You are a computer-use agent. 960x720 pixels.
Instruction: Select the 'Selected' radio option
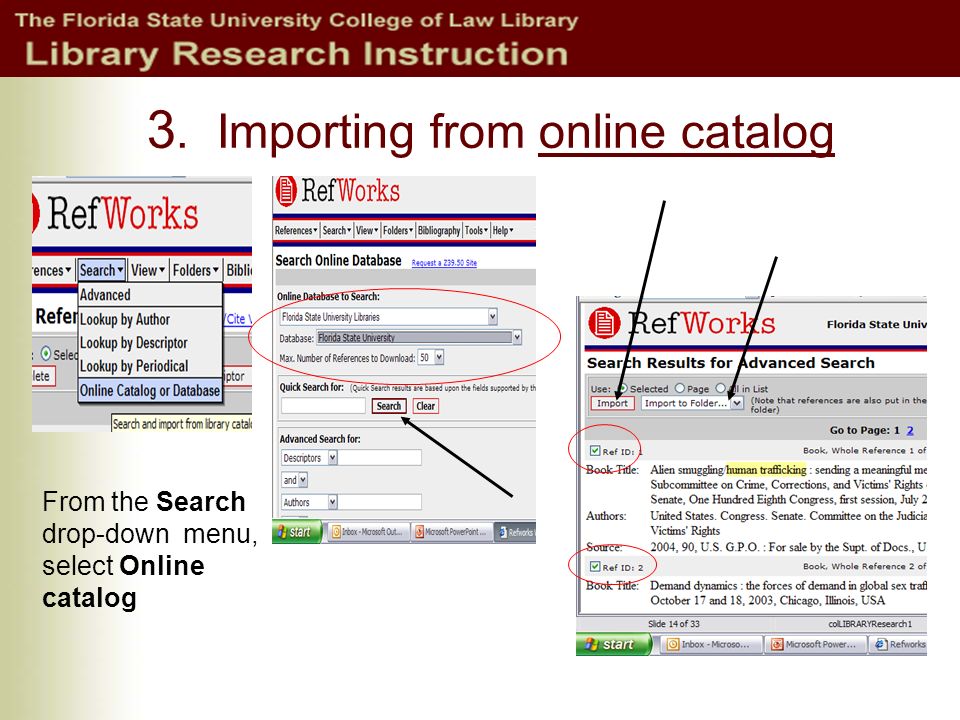pos(621,388)
